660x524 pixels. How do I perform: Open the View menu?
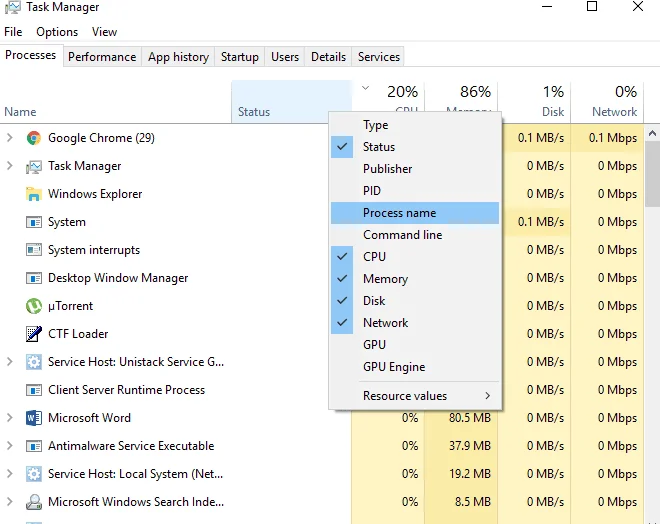point(104,32)
